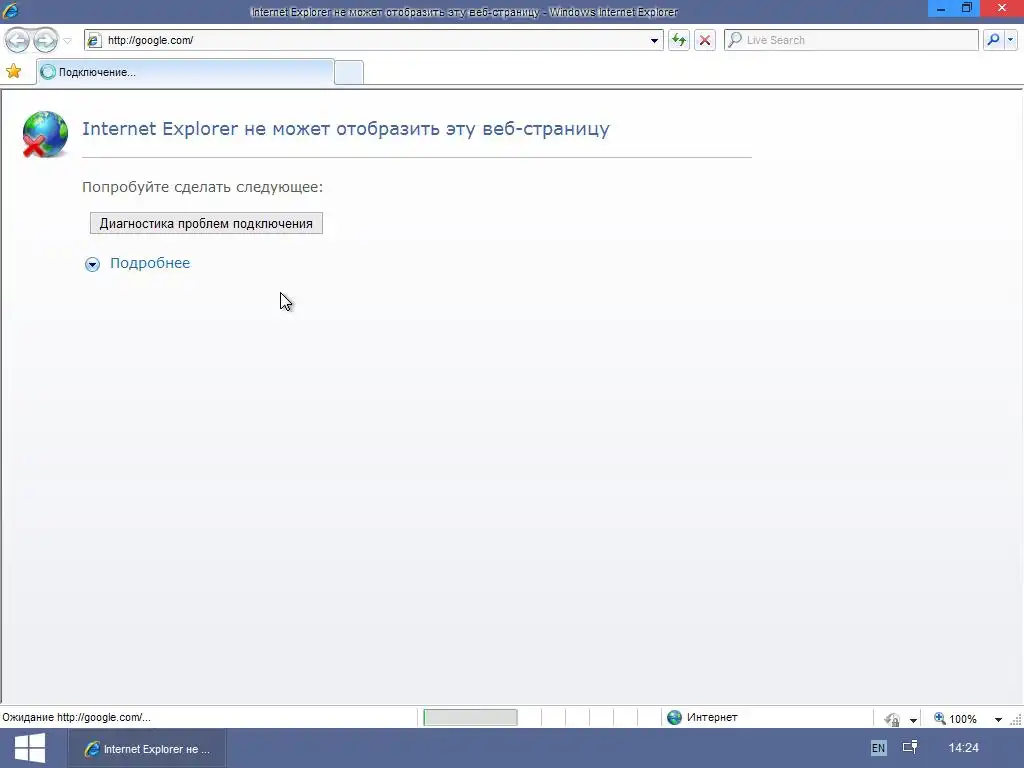Click the page loading progress bar
Viewport: 1024px width, 768px height.
pos(470,718)
